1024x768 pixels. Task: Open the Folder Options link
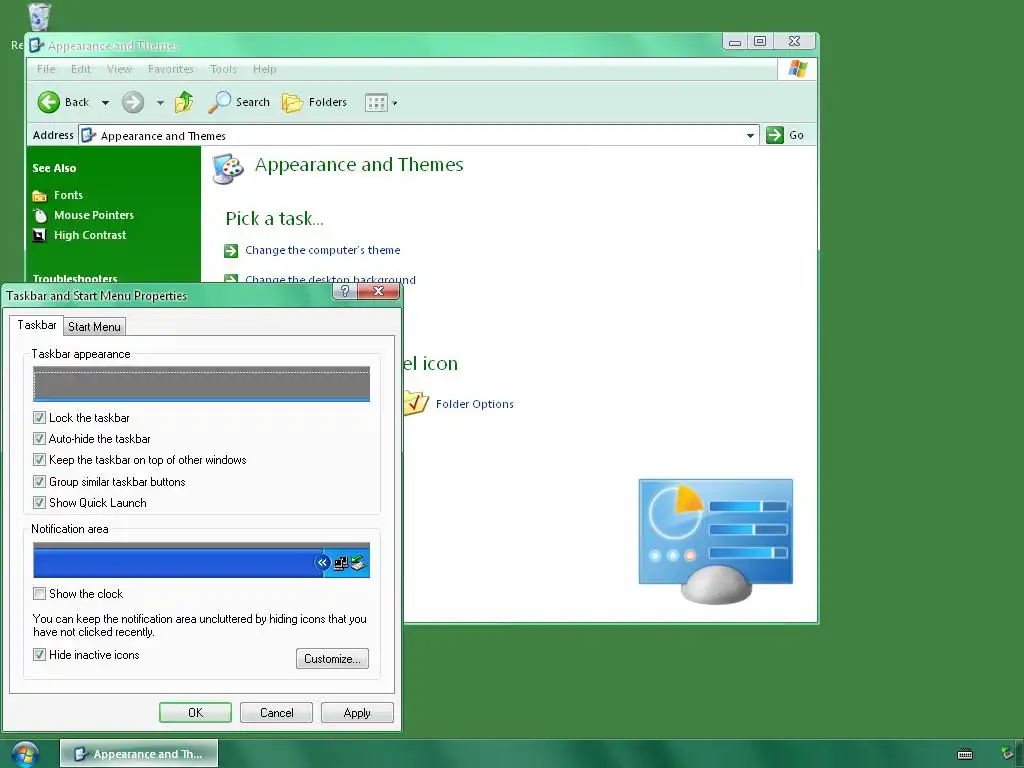[475, 404]
